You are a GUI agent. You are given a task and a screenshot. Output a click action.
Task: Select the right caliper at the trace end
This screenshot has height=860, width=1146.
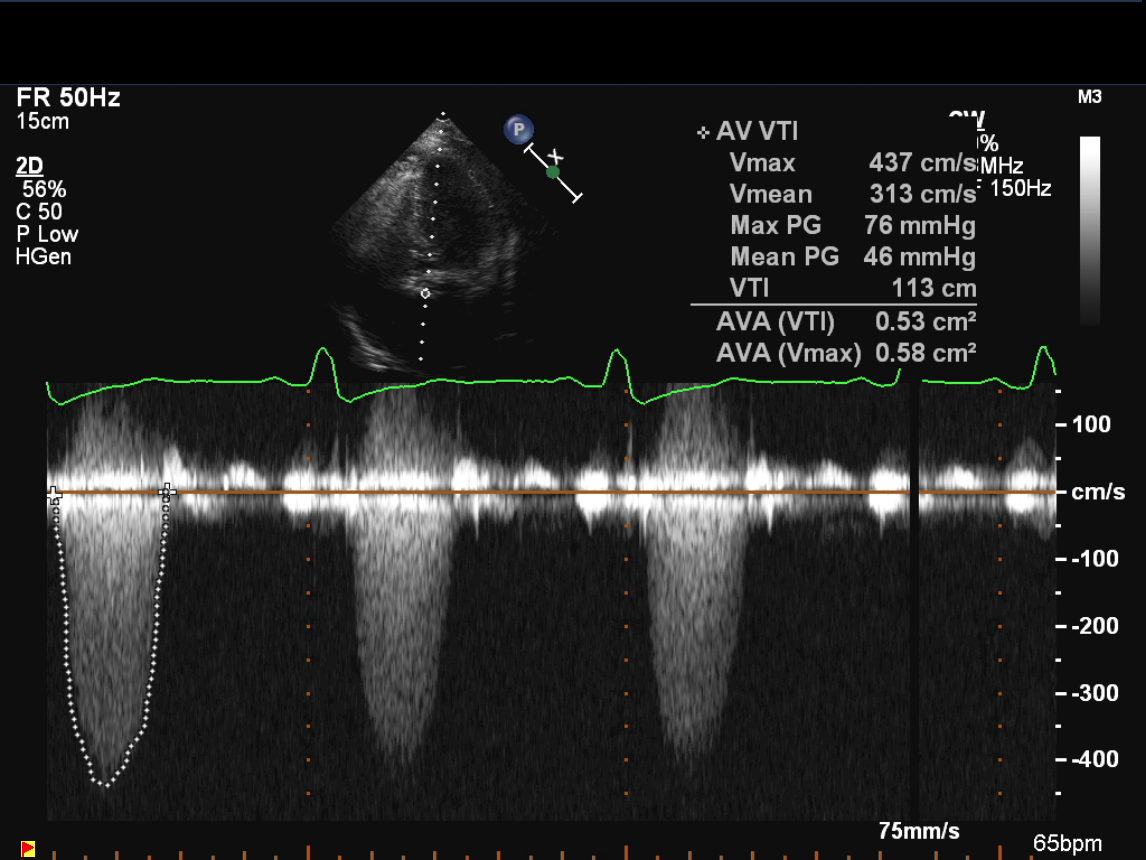pos(168,491)
